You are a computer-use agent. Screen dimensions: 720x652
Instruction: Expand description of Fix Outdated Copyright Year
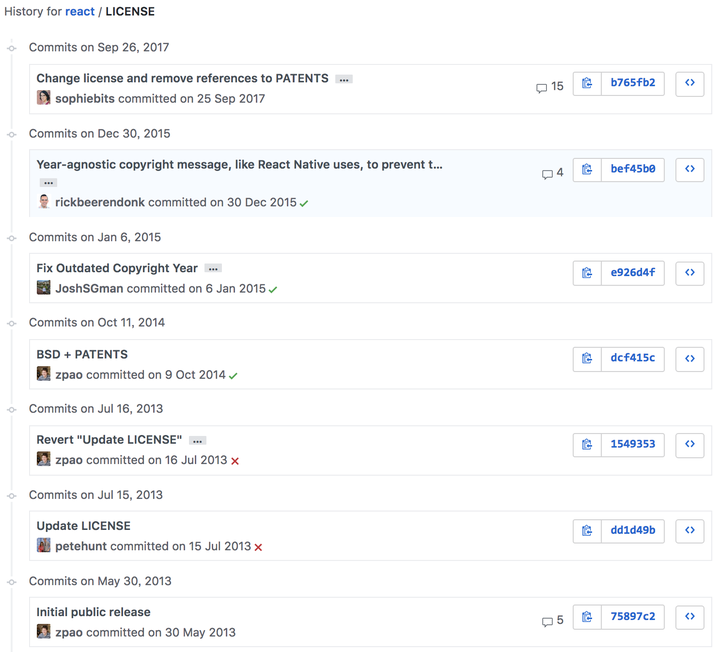point(213,269)
